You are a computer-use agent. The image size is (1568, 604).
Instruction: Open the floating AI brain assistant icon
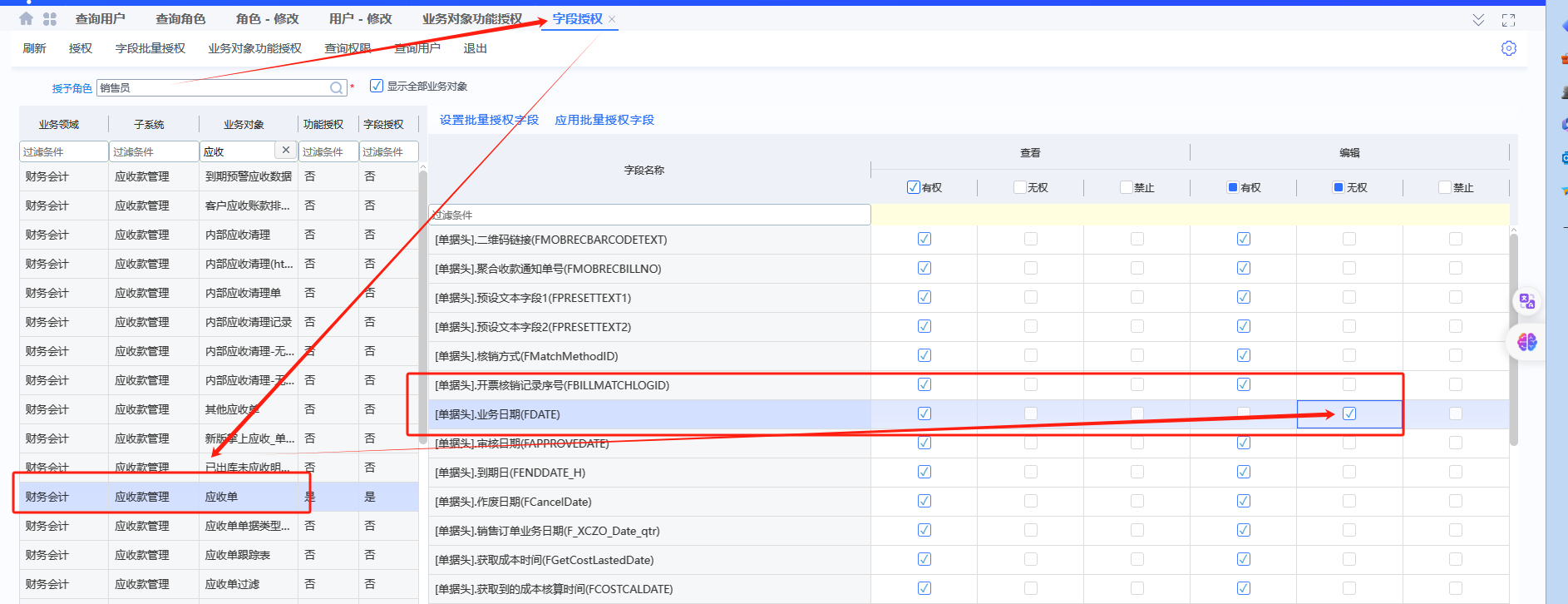click(1527, 342)
